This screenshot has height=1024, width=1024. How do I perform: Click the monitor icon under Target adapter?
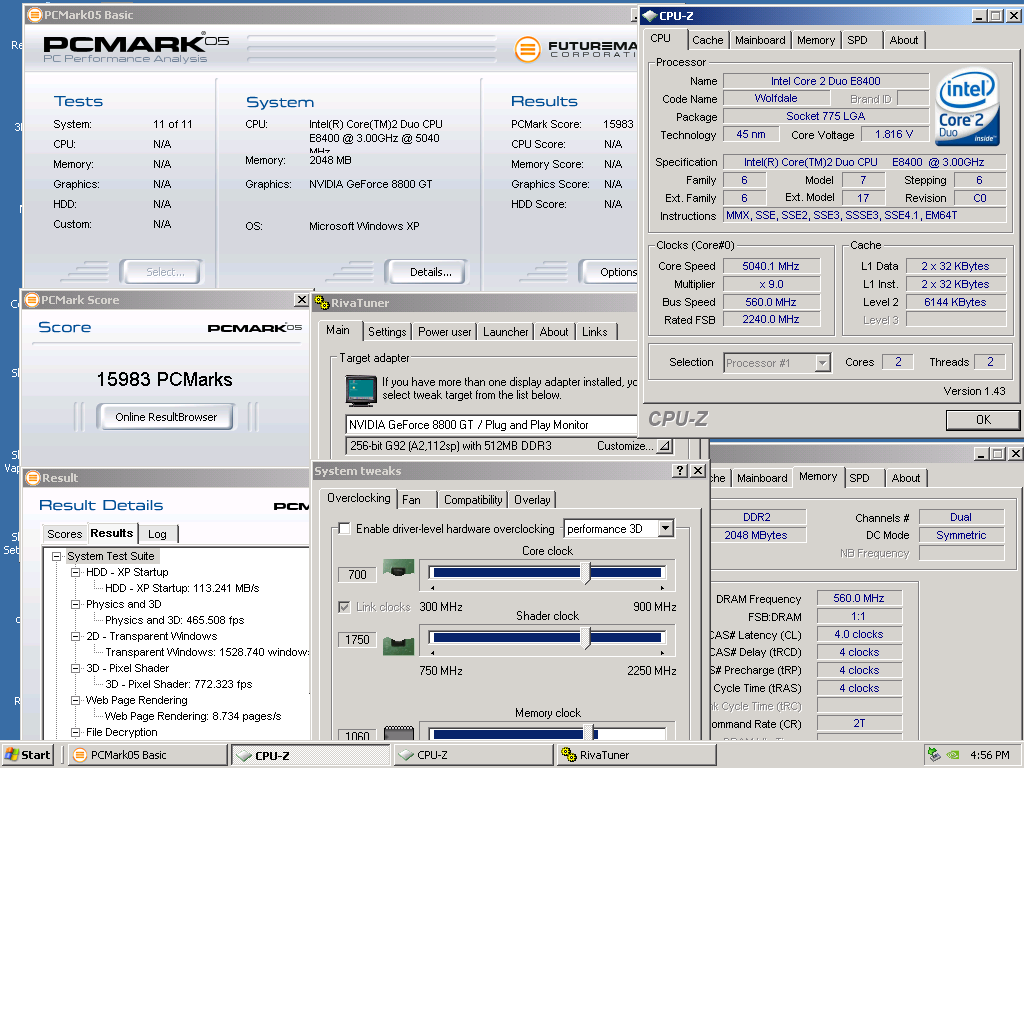pos(361,390)
